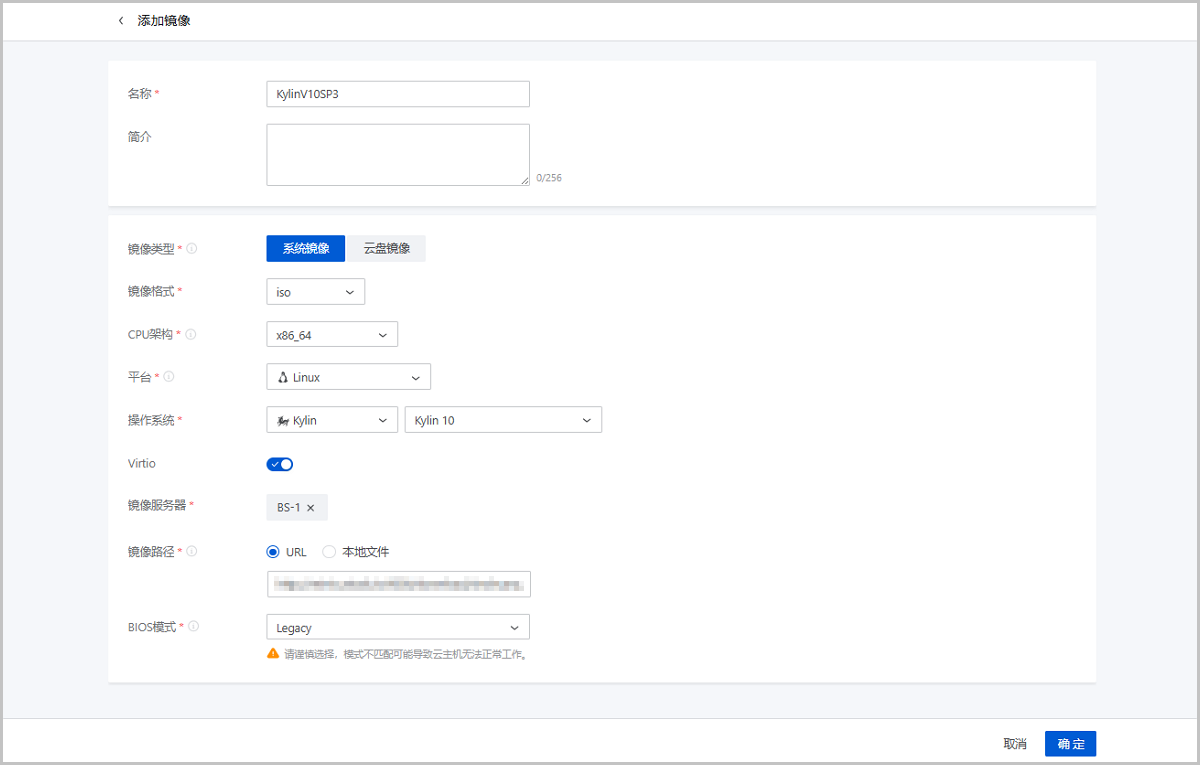Switch to the 系统镜像 tab

(305, 249)
